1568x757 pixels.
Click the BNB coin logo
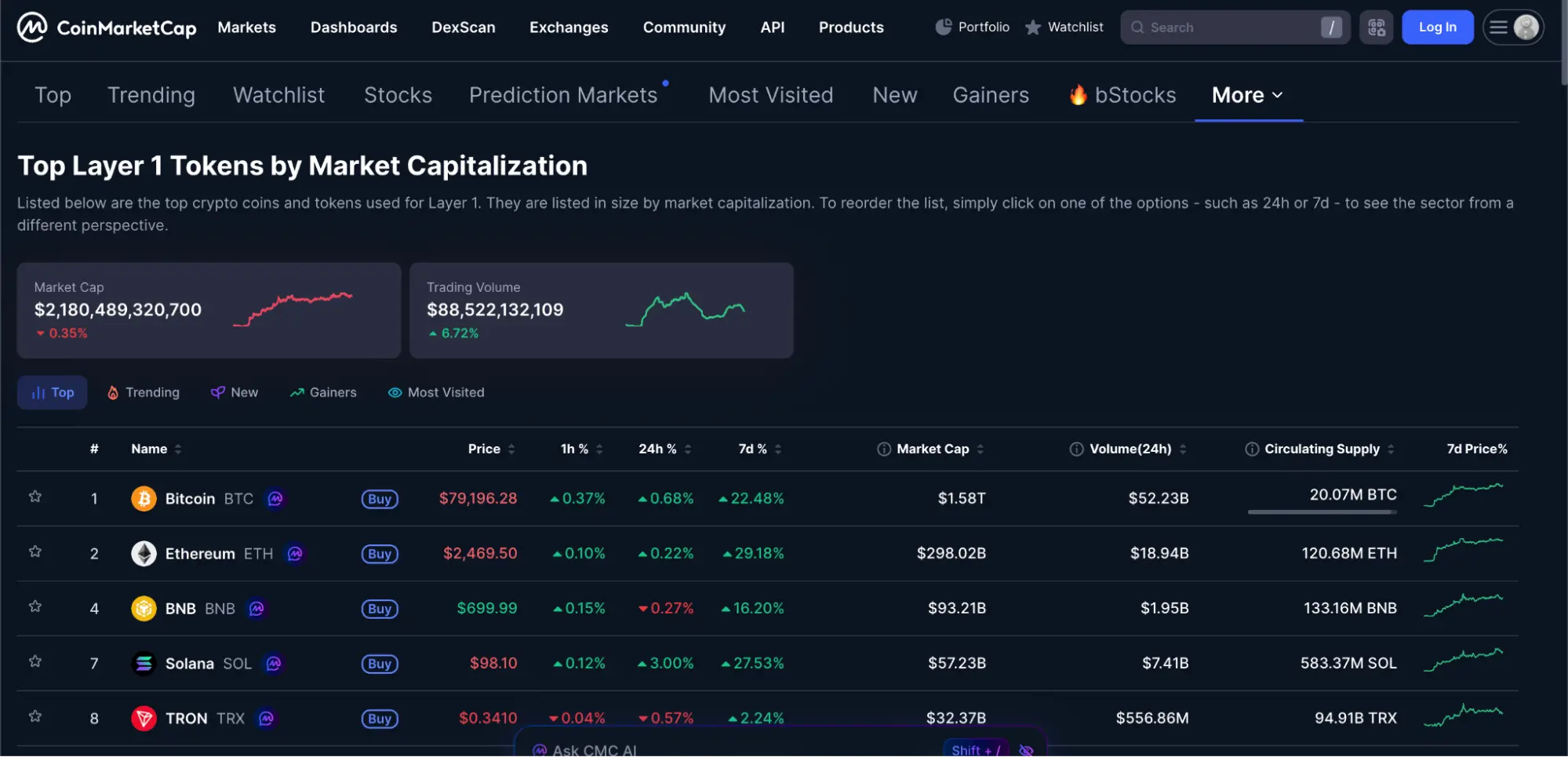click(144, 608)
